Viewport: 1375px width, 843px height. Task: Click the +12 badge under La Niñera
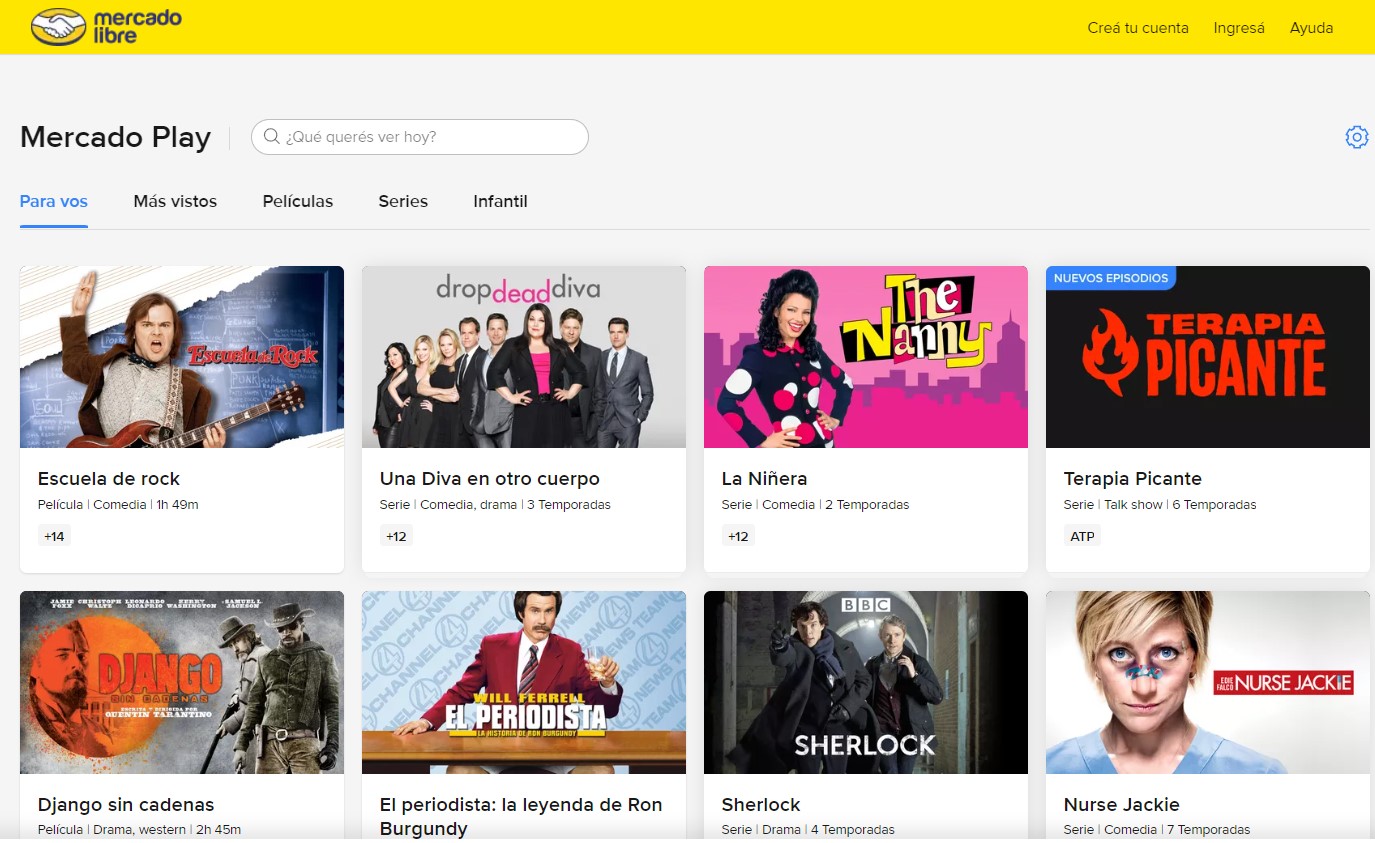[x=738, y=537]
